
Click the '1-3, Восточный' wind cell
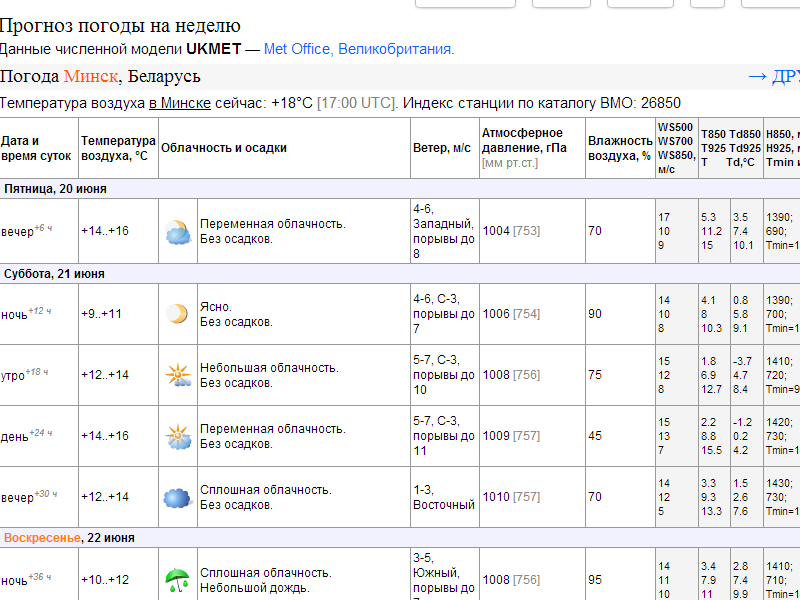(x=444, y=497)
